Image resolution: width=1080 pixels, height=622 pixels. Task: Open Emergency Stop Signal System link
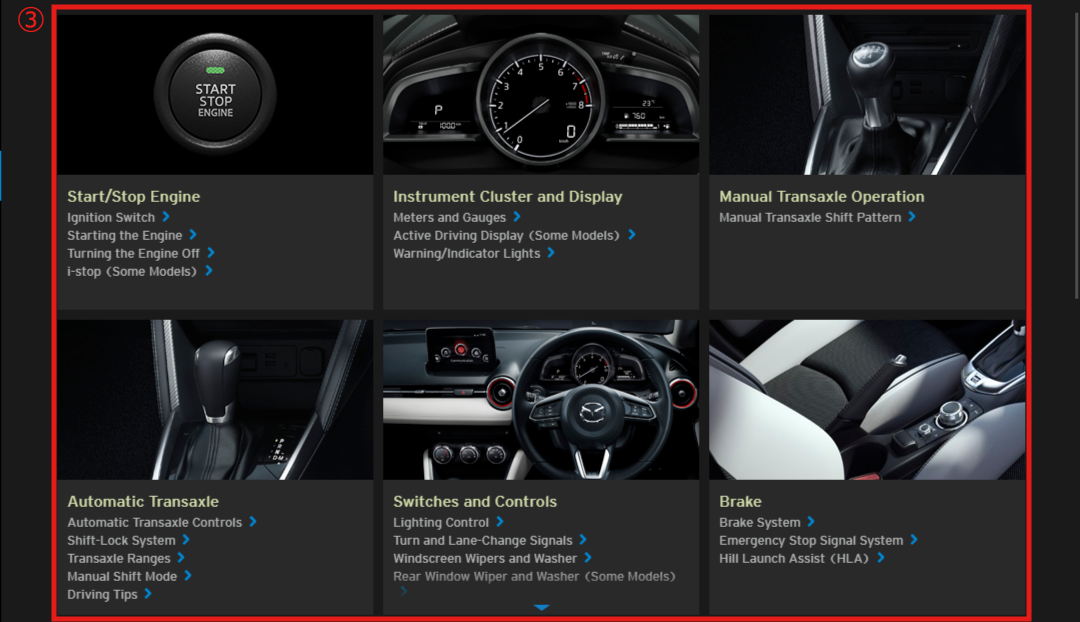pos(810,540)
